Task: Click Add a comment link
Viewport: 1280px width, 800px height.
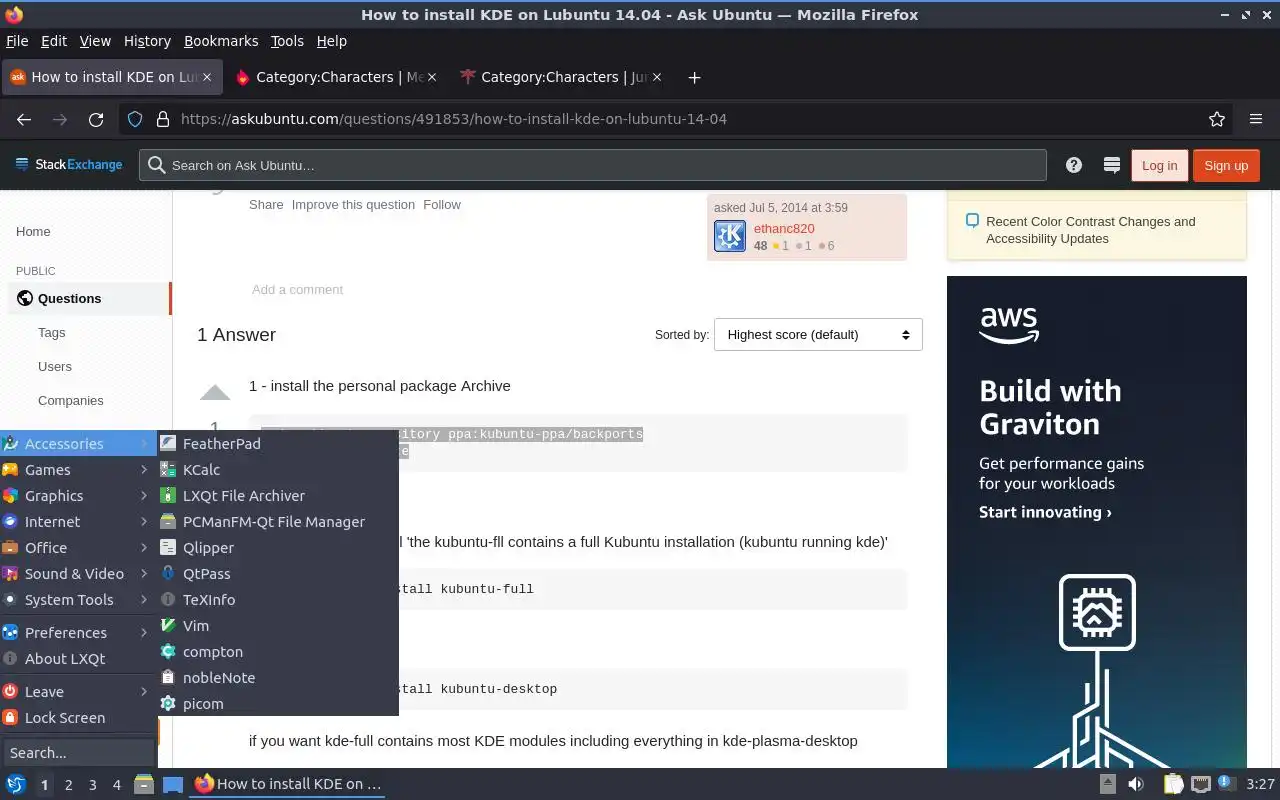Action: pos(297,290)
